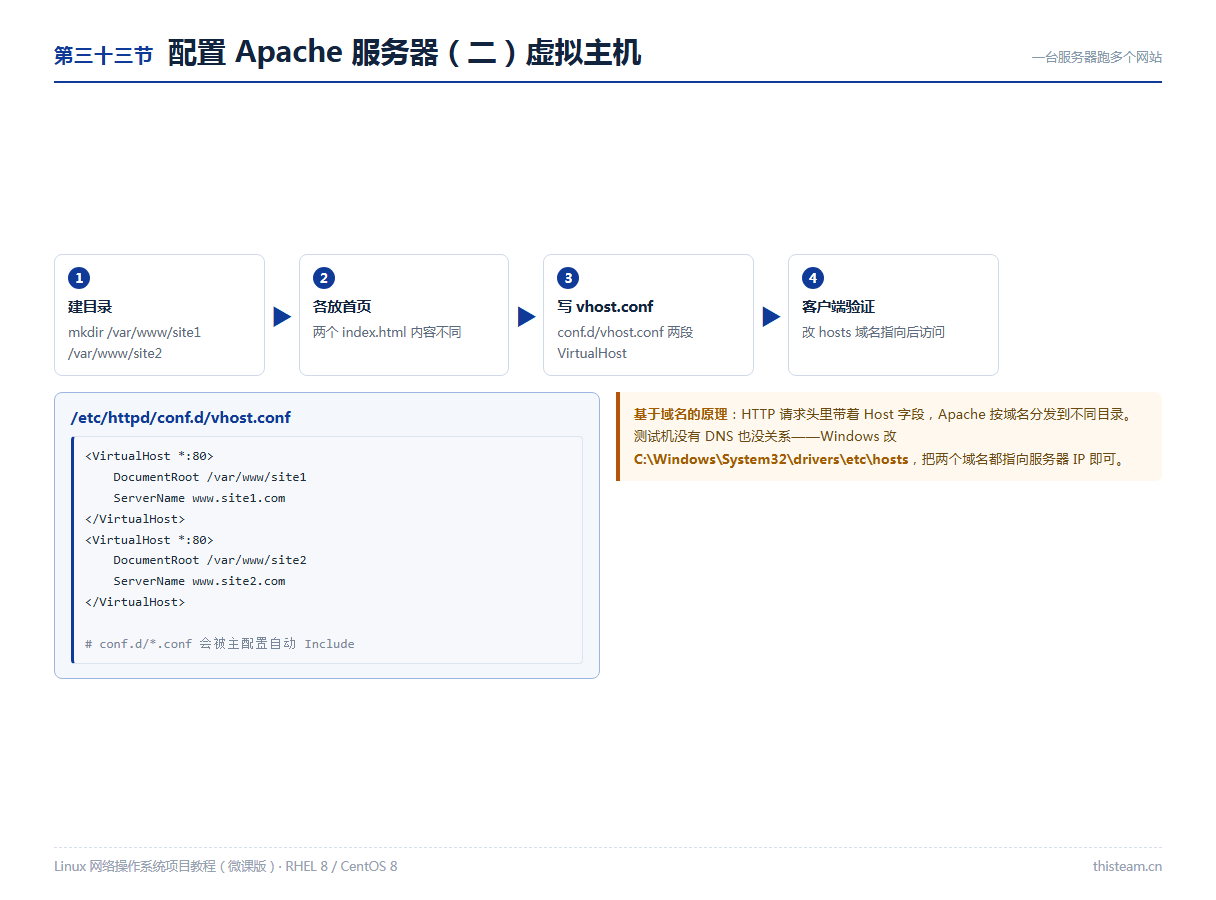Click the path /var/www/site2 in step 1 card
The height and width of the screenshot is (900, 1216).
point(115,353)
